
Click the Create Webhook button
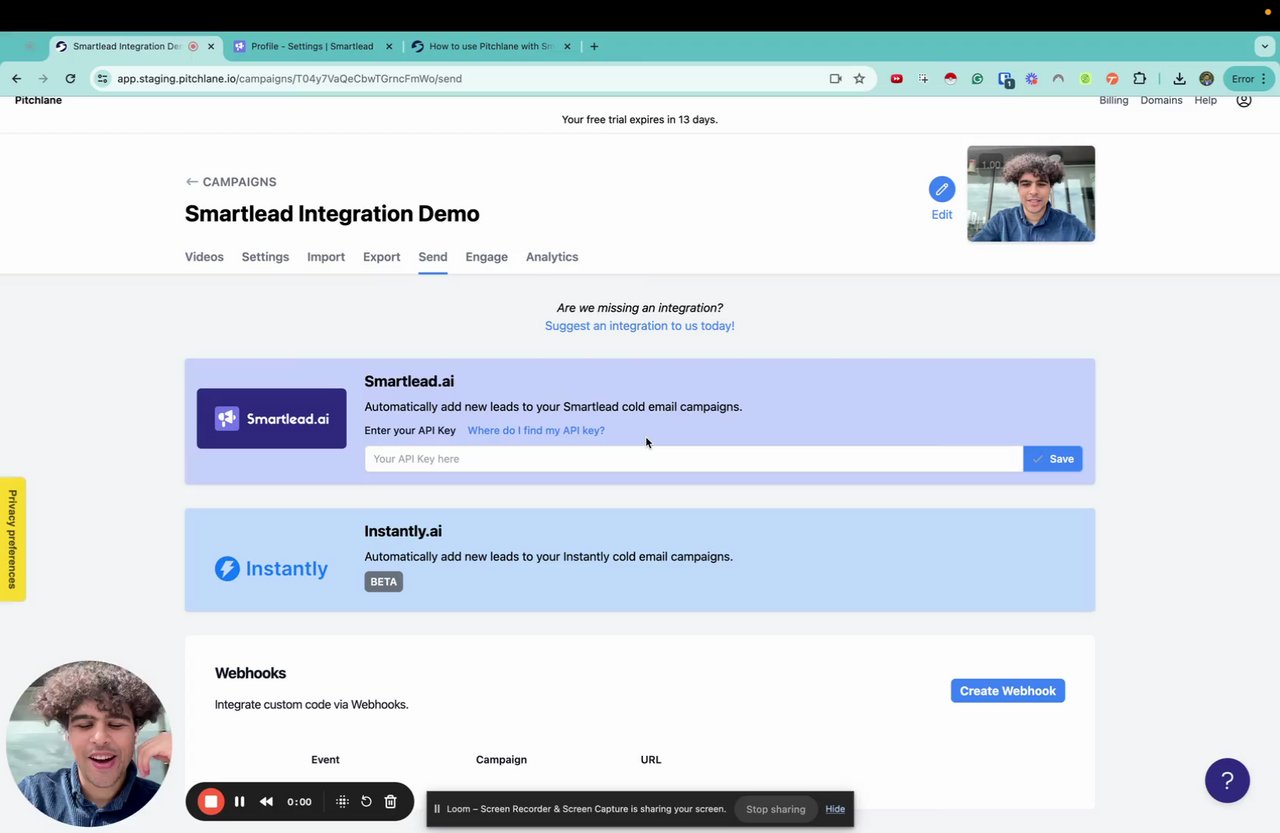pyautogui.click(x=1008, y=691)
